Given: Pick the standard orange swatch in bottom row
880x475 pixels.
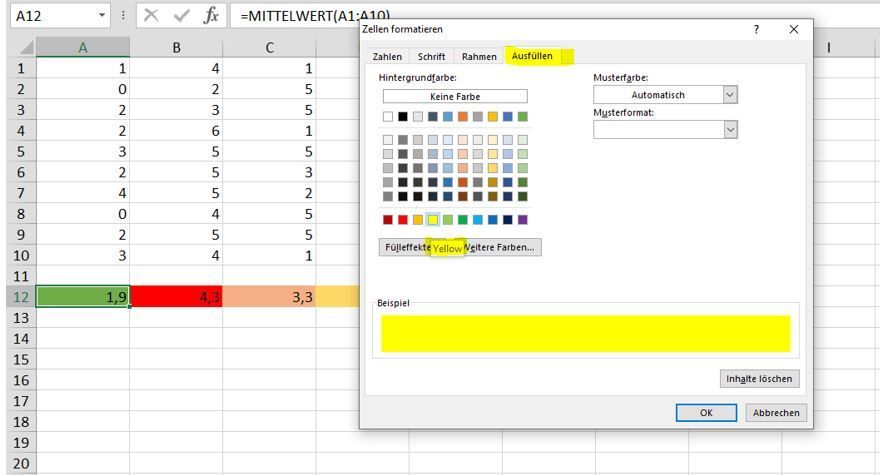Looking at the screenshot, I should point(418,220).
